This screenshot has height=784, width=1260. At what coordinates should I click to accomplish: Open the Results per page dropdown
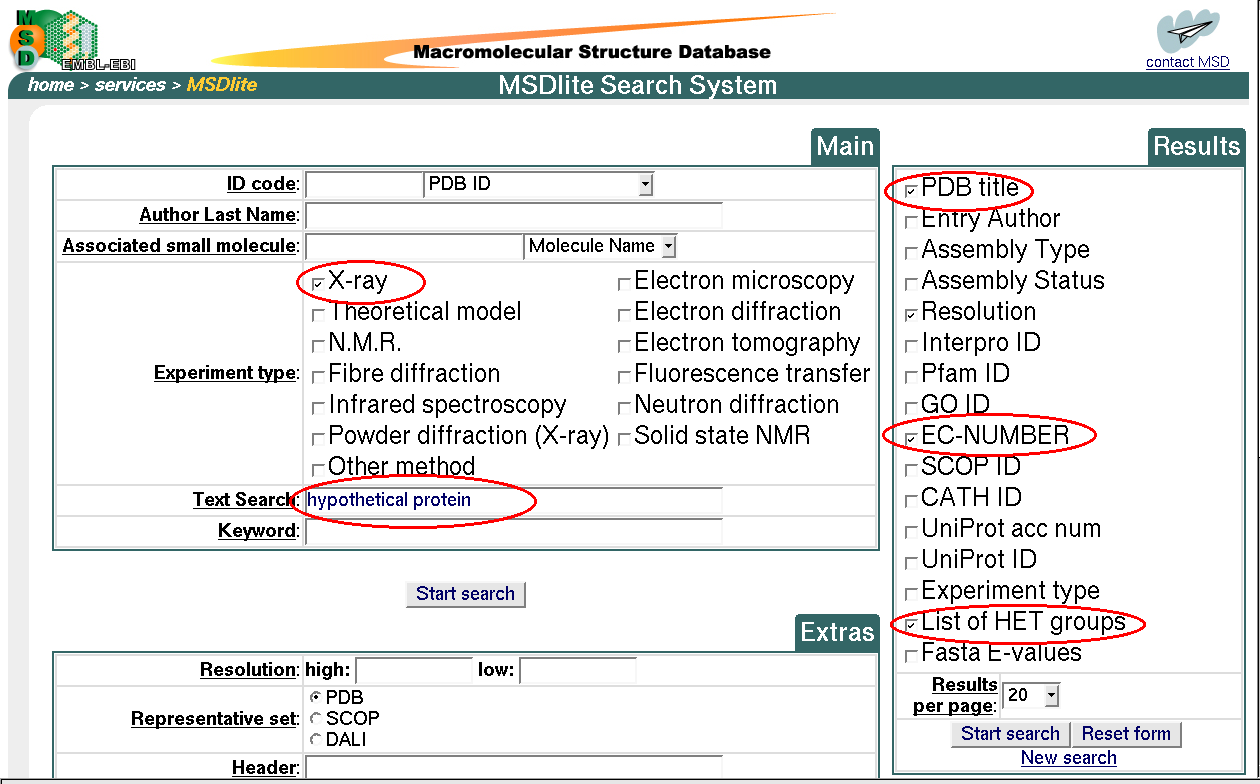pyautogui.click(x=1050, y=695)
